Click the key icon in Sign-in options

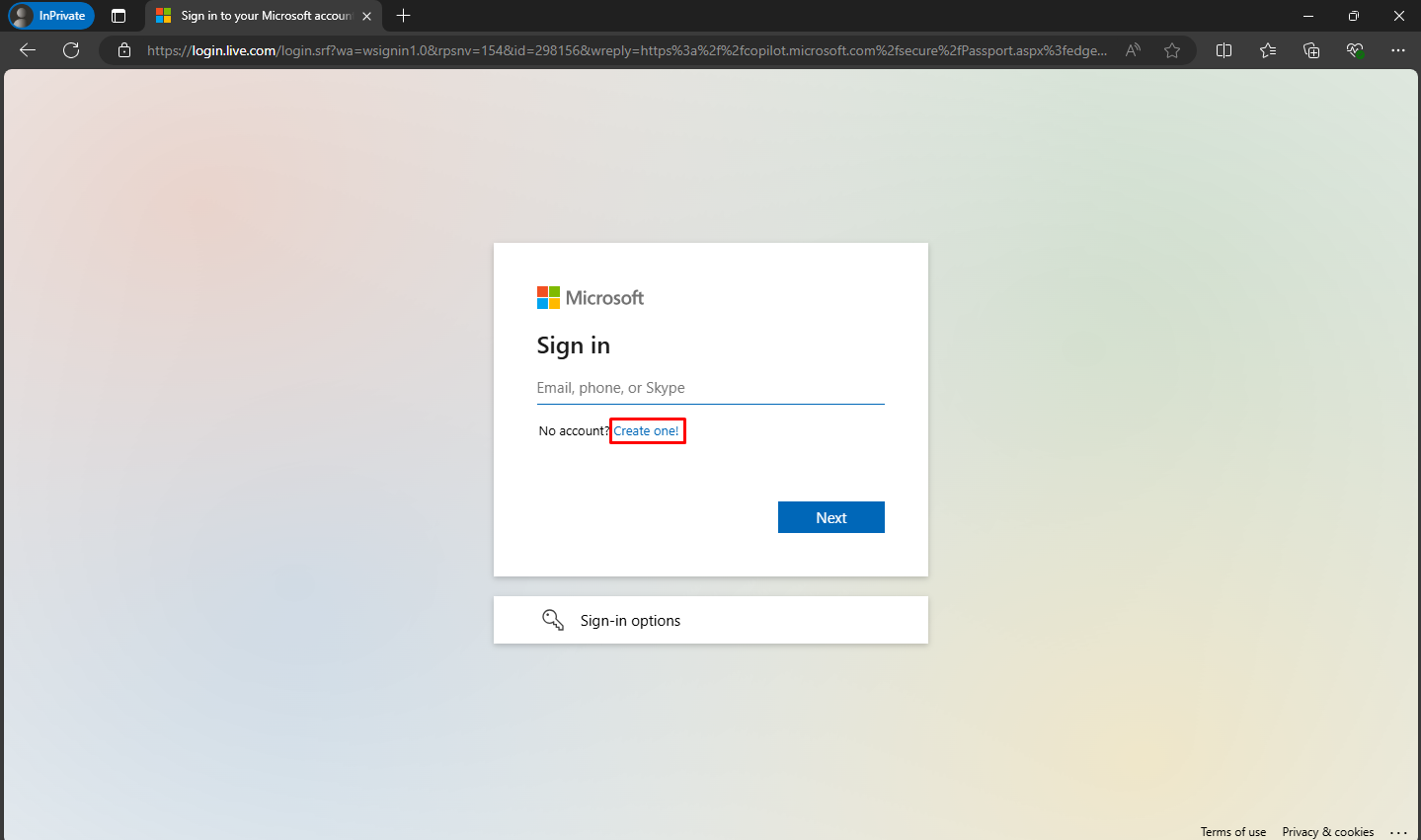553,620
